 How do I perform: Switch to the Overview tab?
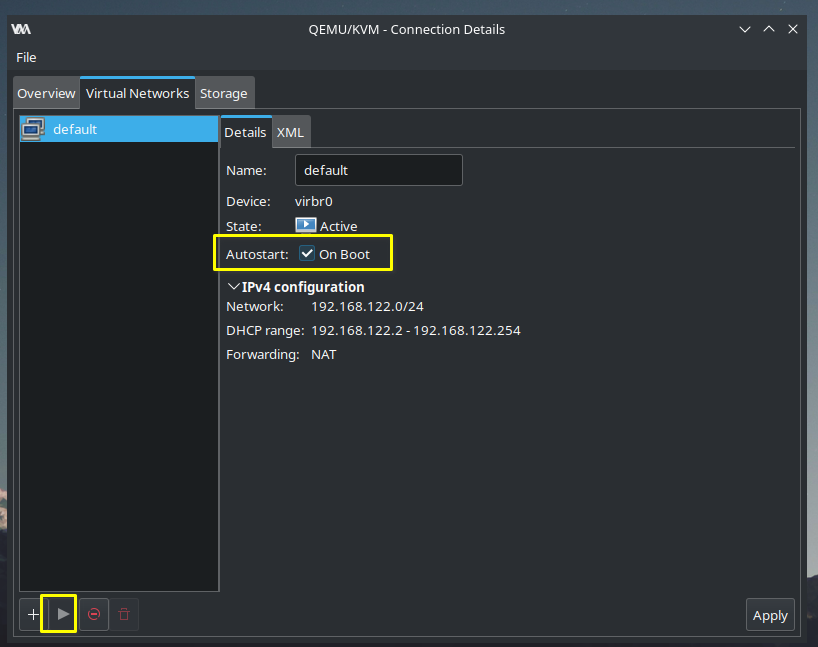click(46, 93)
